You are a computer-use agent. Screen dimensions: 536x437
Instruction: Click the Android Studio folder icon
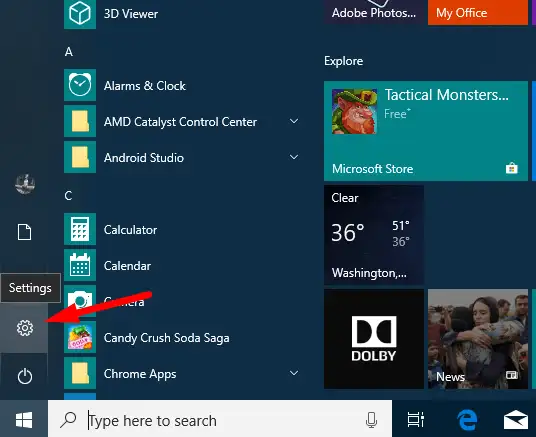click(x=80, y=157)
